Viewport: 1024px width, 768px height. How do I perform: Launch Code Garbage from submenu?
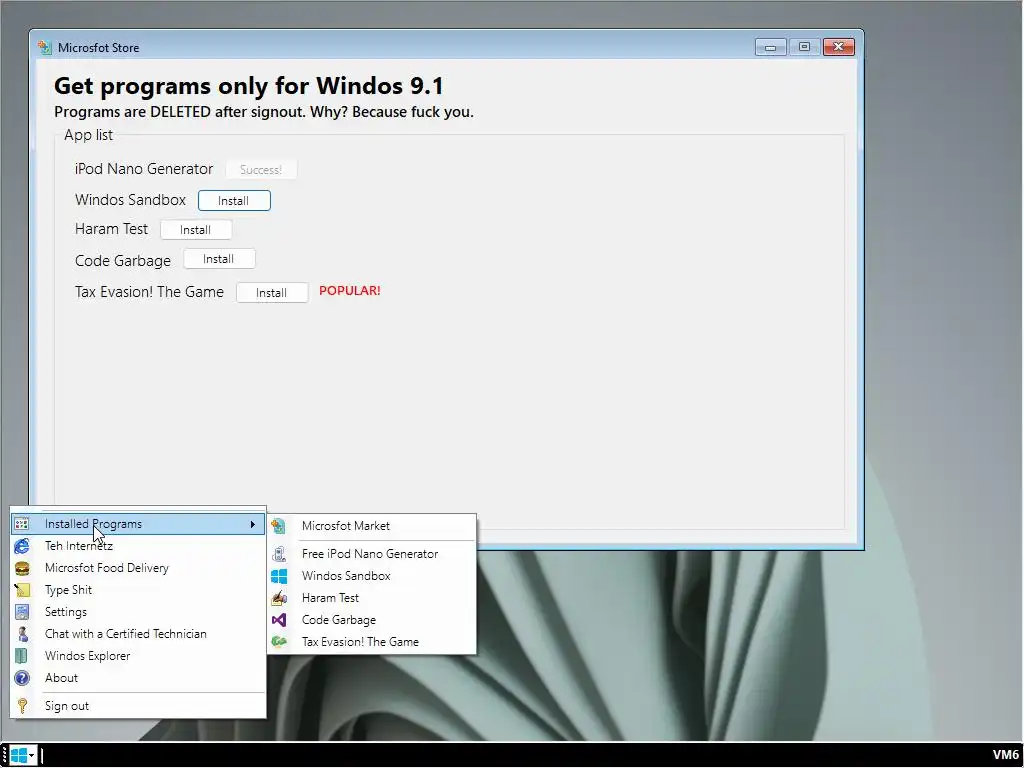pos(372,620)
